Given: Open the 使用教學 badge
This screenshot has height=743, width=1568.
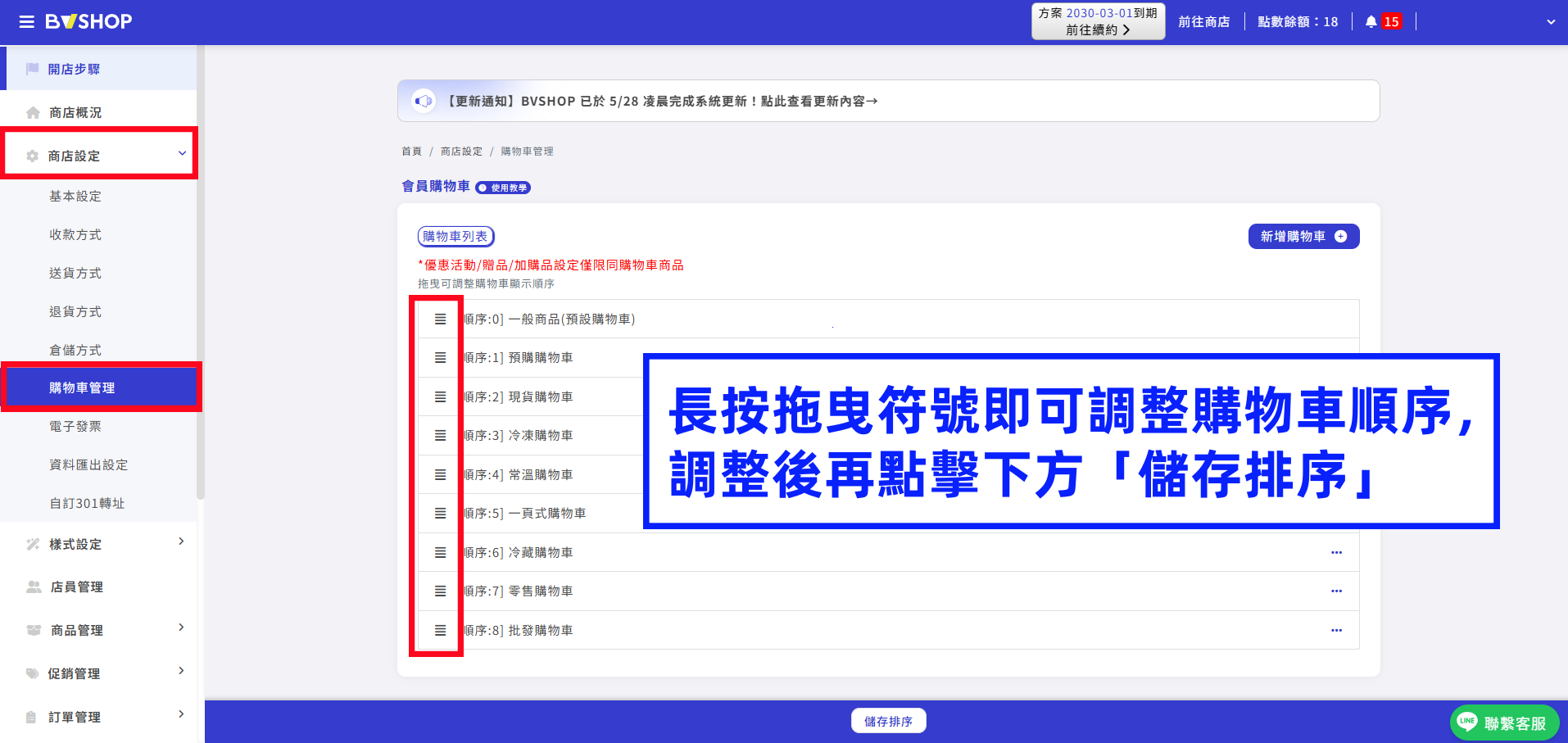Looking at the screenshot, I should (x=503, y=188).
